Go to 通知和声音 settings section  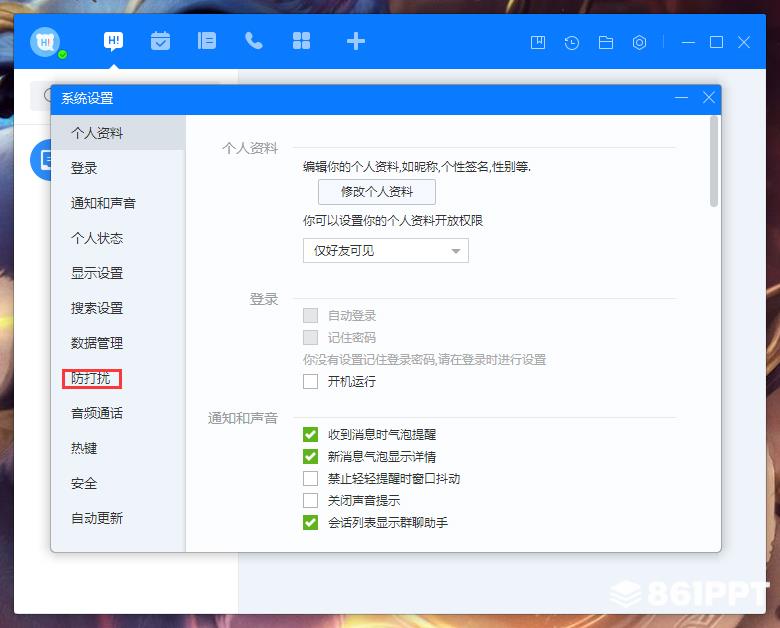pos(118,203)
